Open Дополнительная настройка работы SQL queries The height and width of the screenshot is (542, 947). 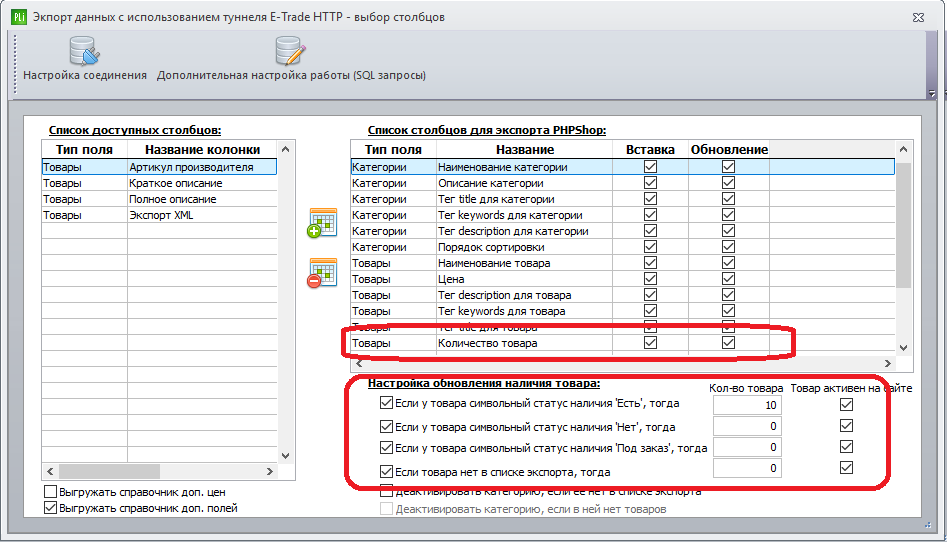[x=291, y=59]
